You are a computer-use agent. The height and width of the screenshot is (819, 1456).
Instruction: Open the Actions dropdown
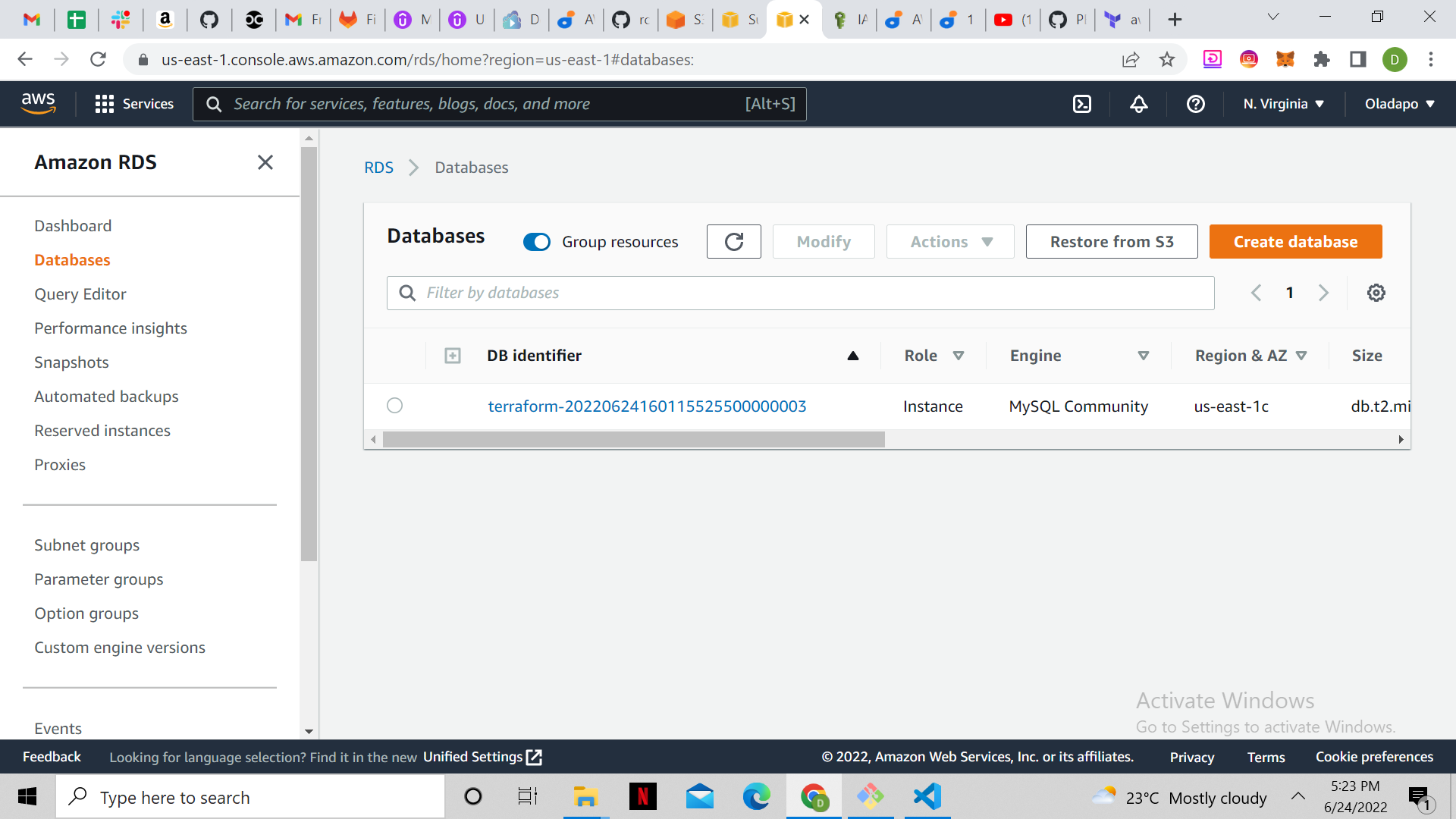(949, 241)
